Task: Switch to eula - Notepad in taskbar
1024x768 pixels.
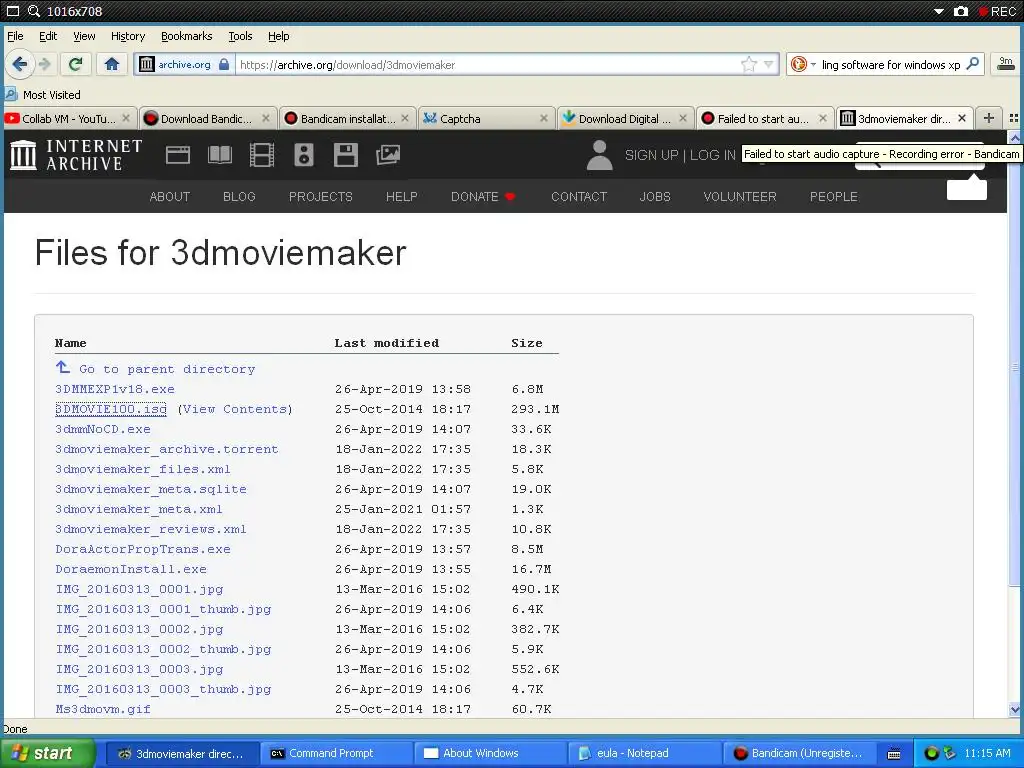Action: (x=645, y=753)
